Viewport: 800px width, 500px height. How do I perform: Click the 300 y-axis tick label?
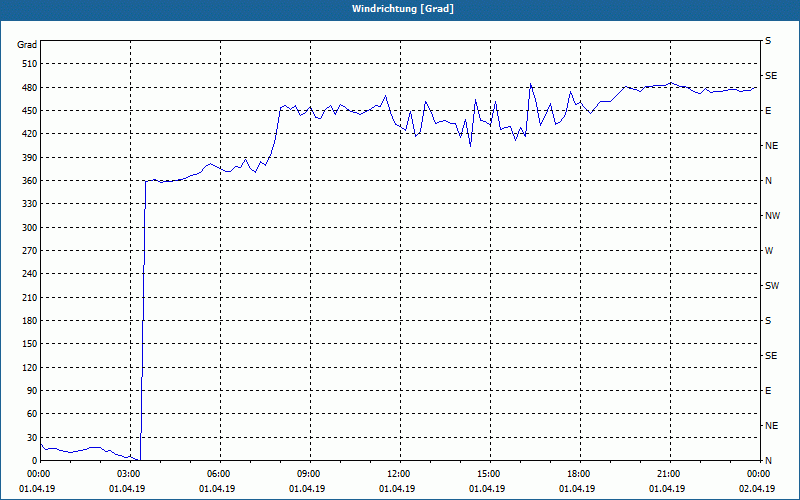click(x=31, y=228)
